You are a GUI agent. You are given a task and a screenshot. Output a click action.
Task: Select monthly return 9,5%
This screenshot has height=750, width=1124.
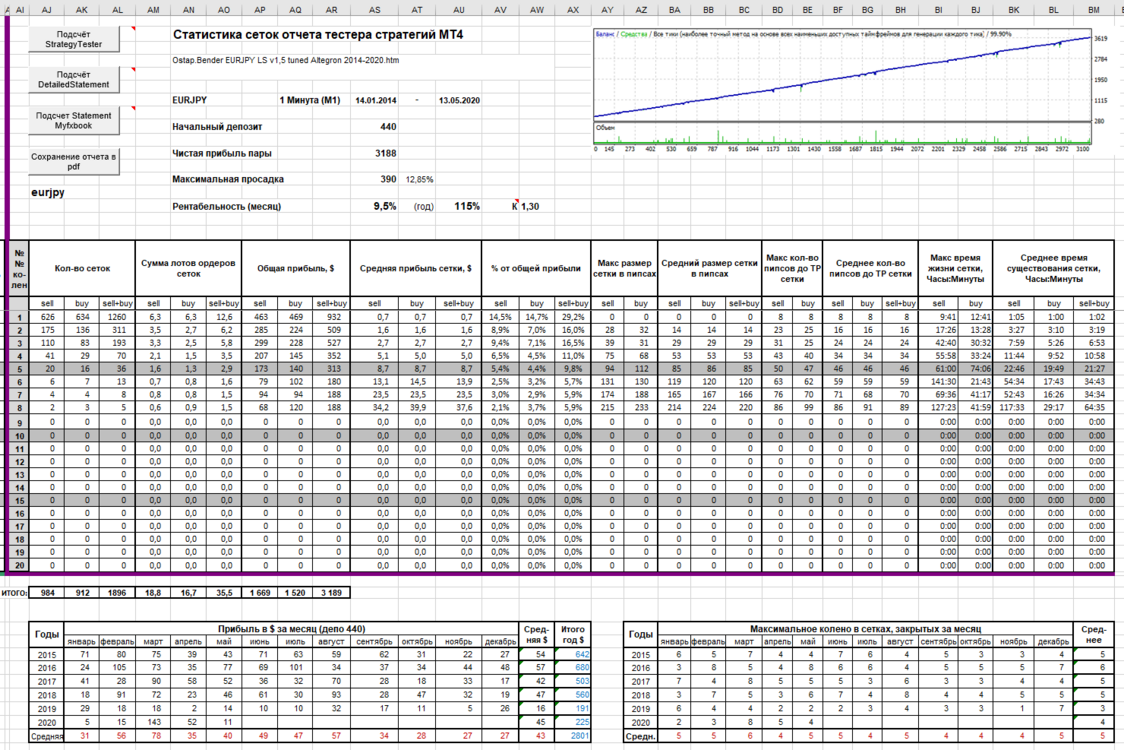(x=385, y=207)
